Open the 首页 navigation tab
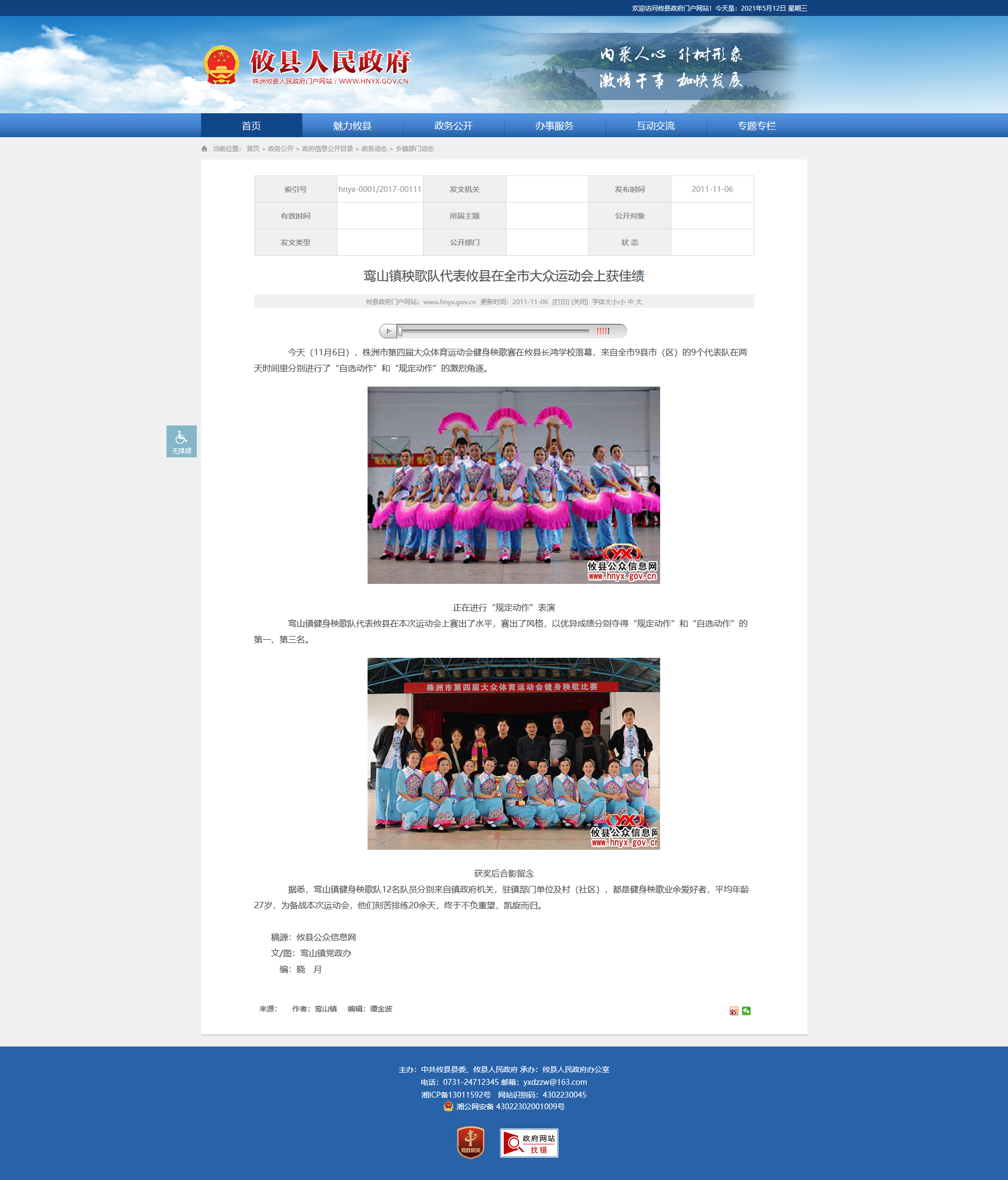Image resolution: width=1008 pixels, height=1180 pixels. [x=251, y=125]
